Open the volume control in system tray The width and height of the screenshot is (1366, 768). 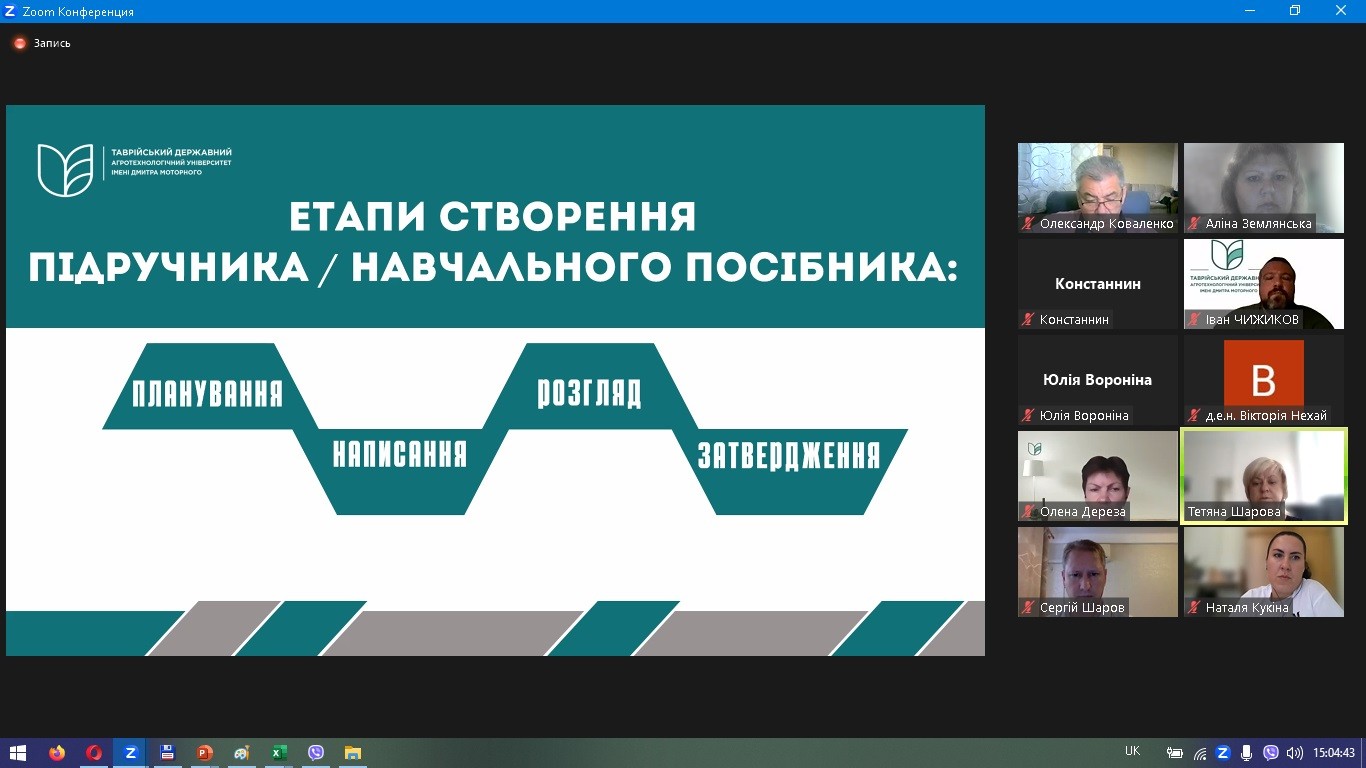point(1295,752)
